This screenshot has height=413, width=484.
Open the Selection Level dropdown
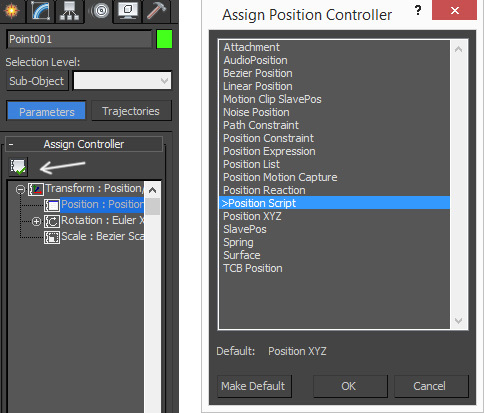(x=122, y=80)
